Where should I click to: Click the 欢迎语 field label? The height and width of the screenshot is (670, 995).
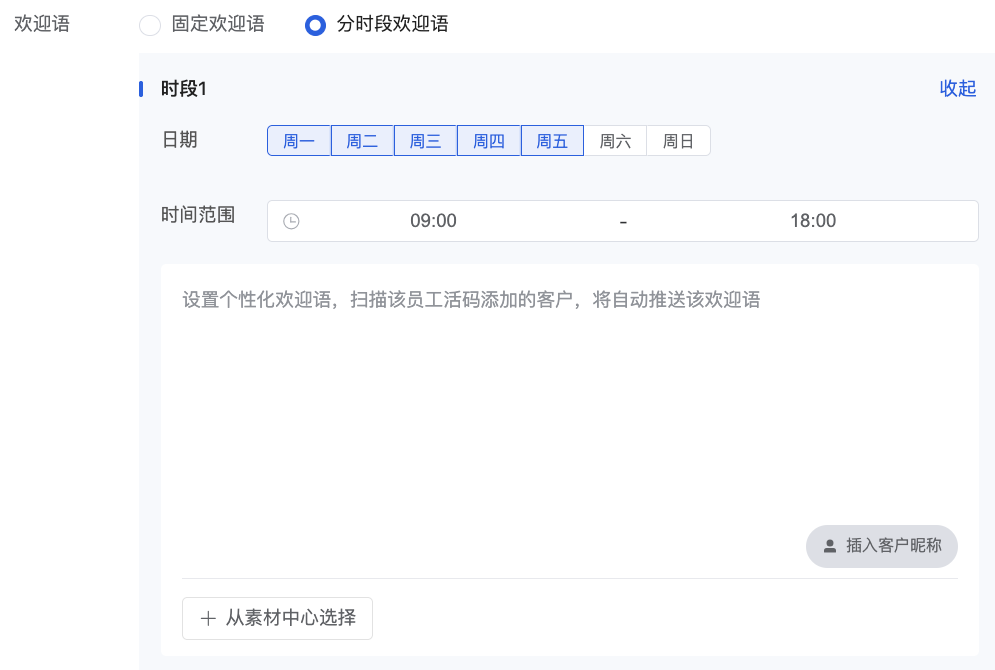tap(42, 24)
